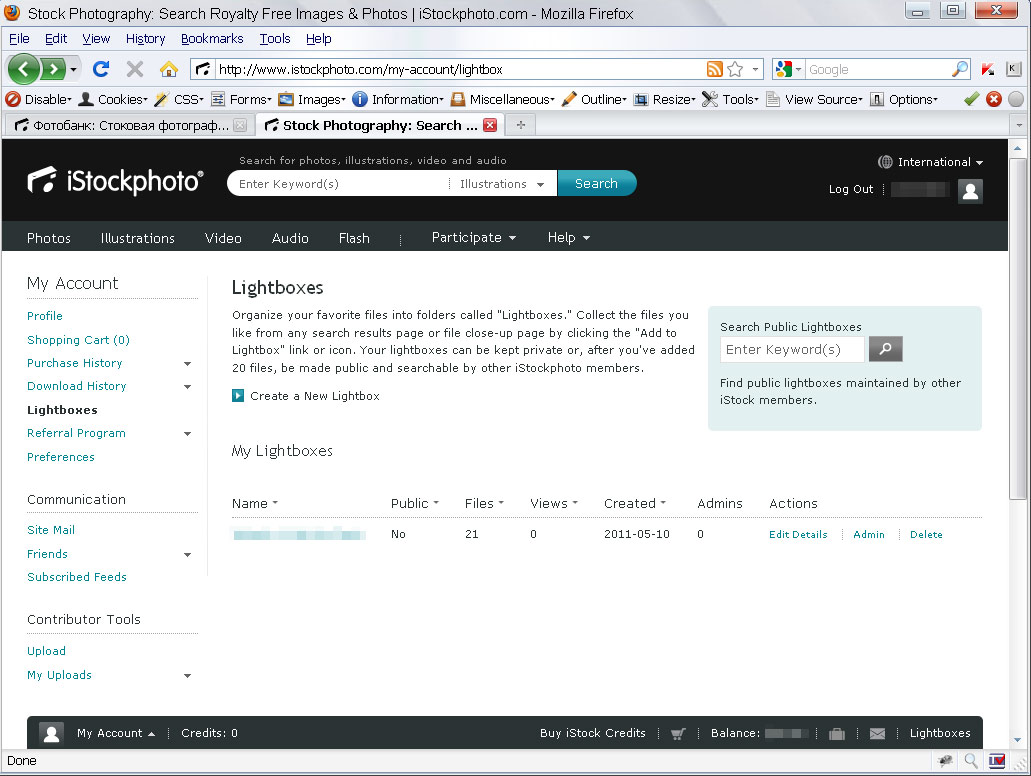Click the green checkmark validation icon
This screenshot has height=776, width=1031.
pos(971,99)
